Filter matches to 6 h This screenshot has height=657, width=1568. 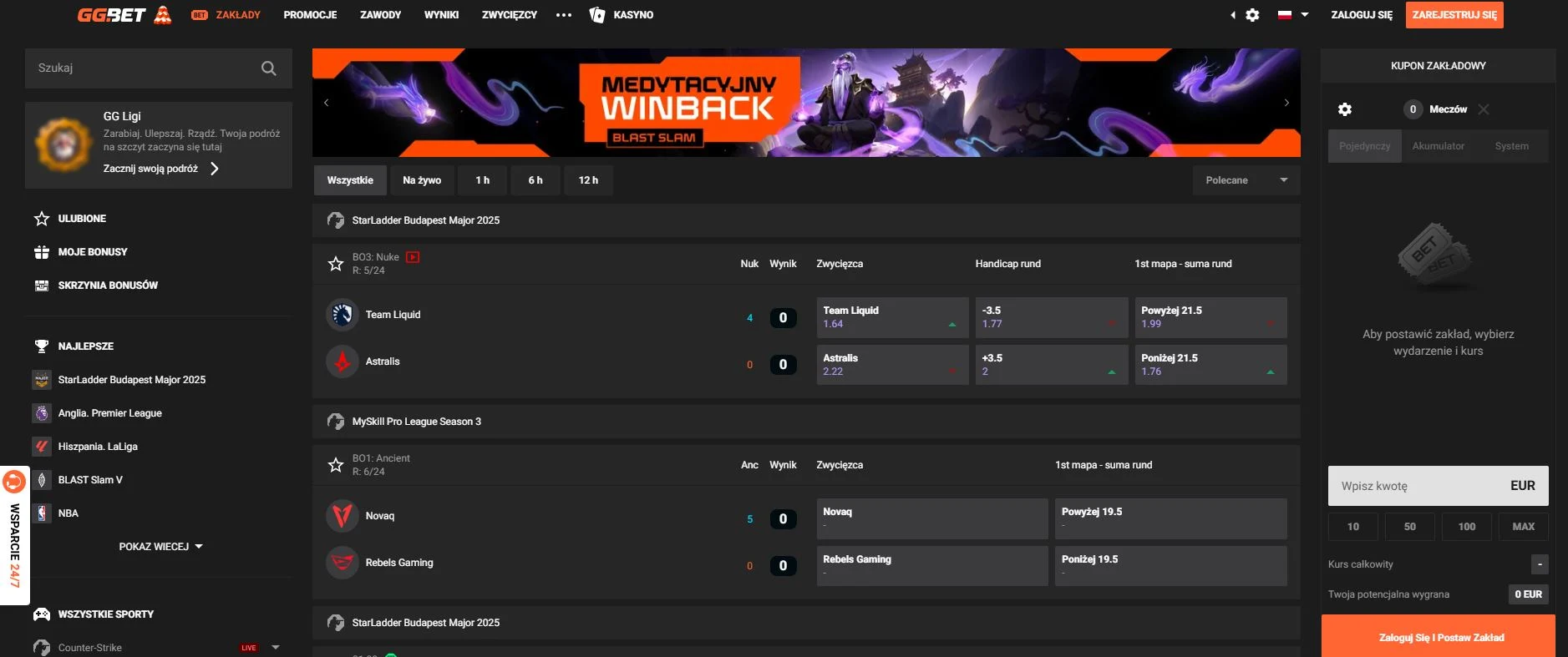pos(535,180)
